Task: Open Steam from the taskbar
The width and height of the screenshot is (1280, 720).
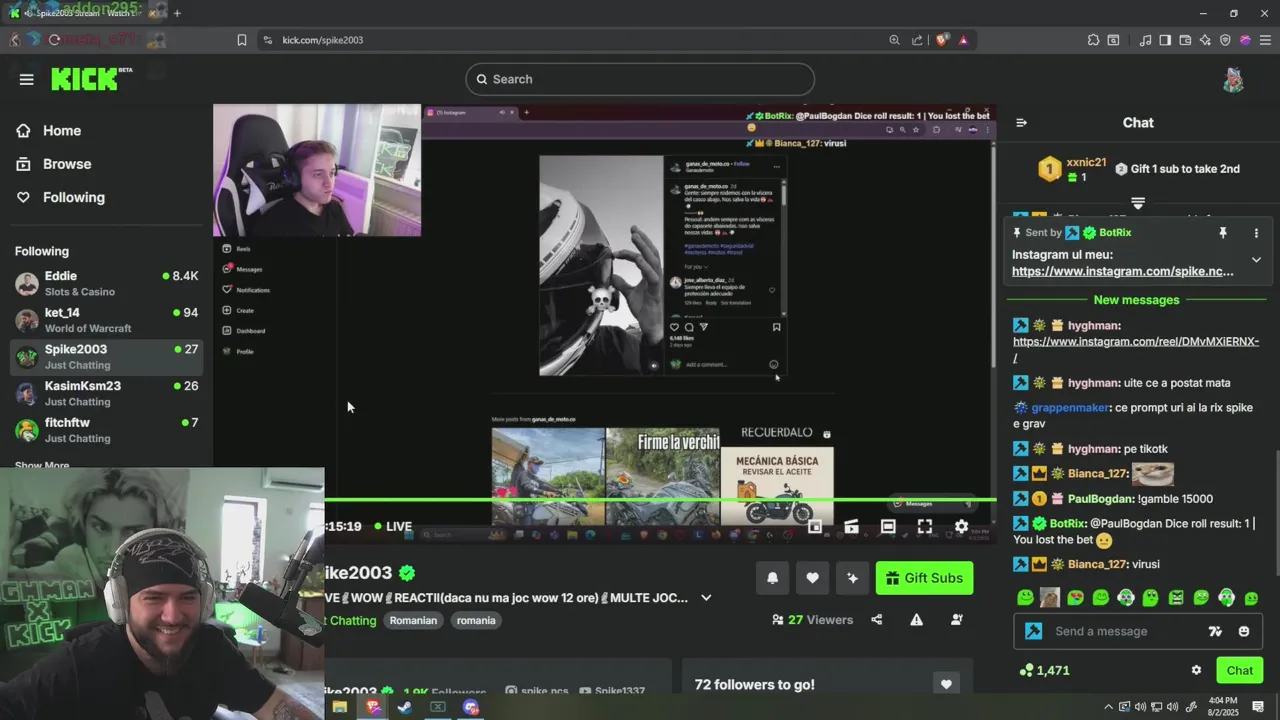Action: pyautogui.click(x=405, y=707)
